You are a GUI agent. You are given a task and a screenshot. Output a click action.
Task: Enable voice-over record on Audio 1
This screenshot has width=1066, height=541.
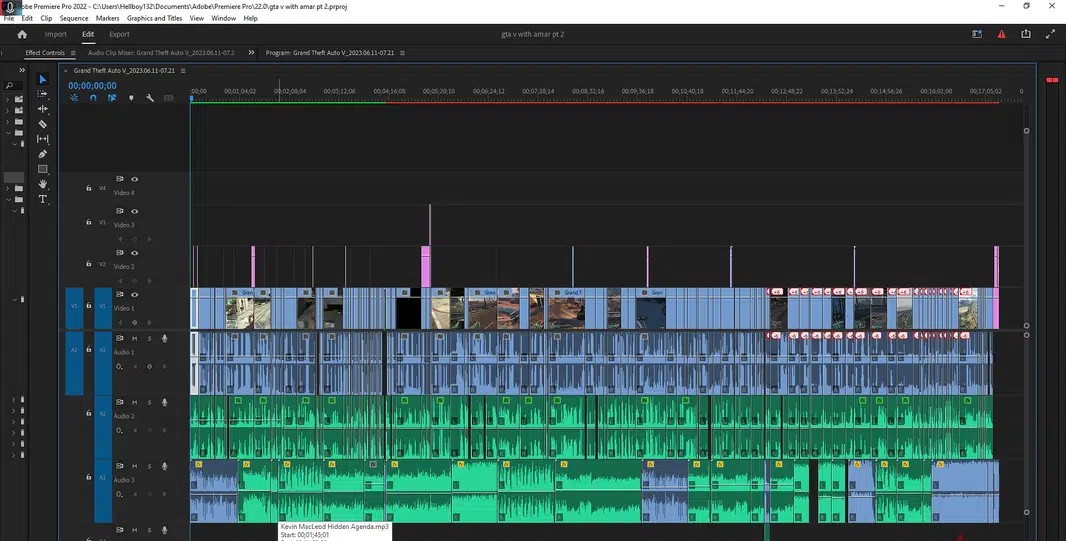click(x=165, y=338)
